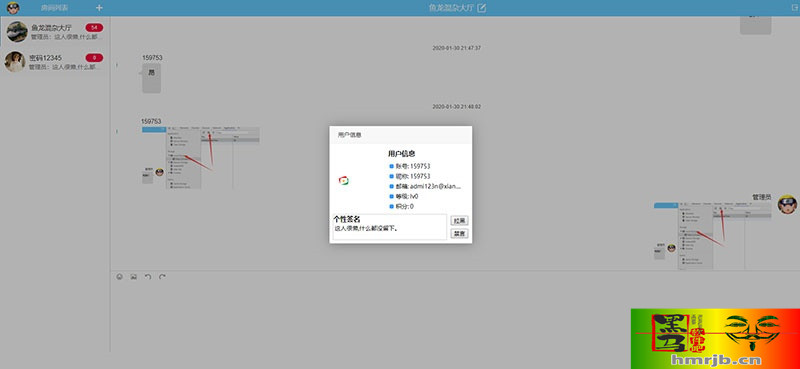Click the user avatar in the 用户信息 dialog
800x369 pixels.
(344, 181)
